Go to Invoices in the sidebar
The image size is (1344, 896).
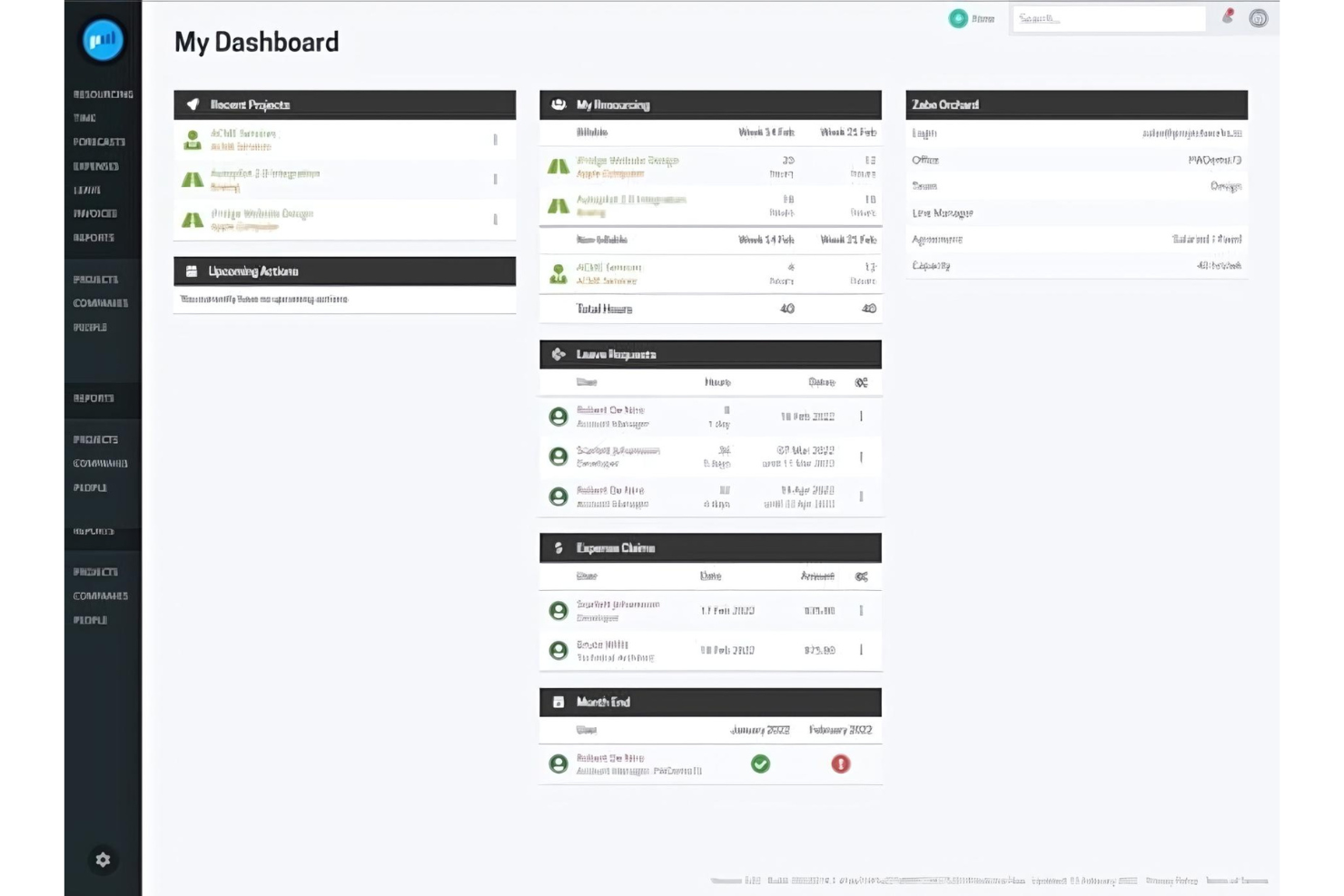click(95, 214)
